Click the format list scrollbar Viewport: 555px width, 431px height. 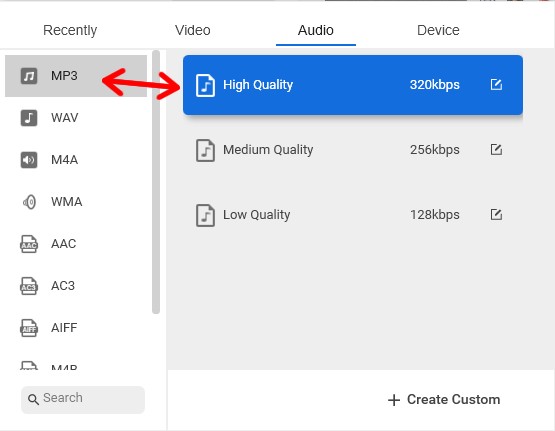(156, 182)
